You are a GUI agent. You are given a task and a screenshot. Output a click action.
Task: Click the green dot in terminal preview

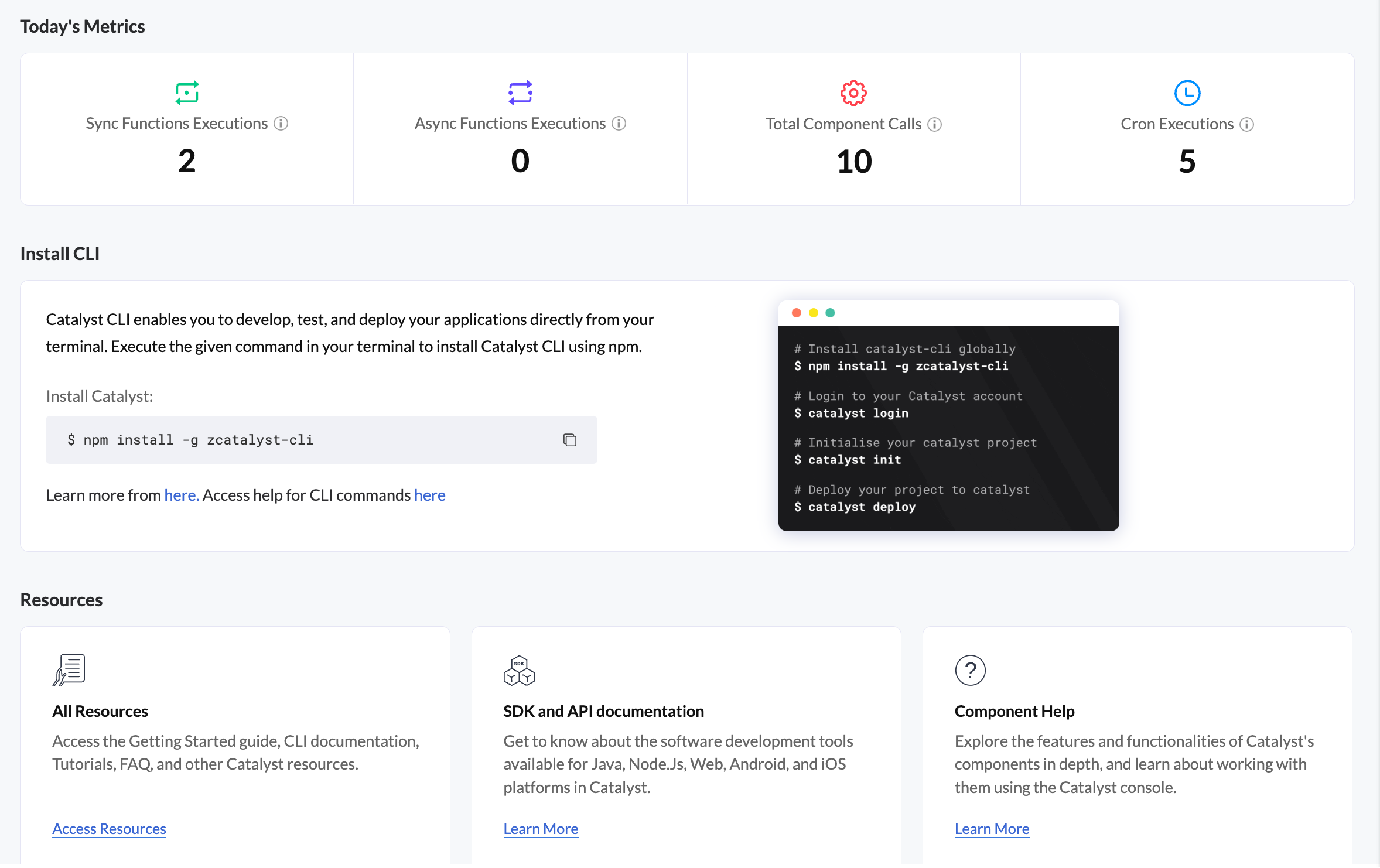click(x=830, y=313)
